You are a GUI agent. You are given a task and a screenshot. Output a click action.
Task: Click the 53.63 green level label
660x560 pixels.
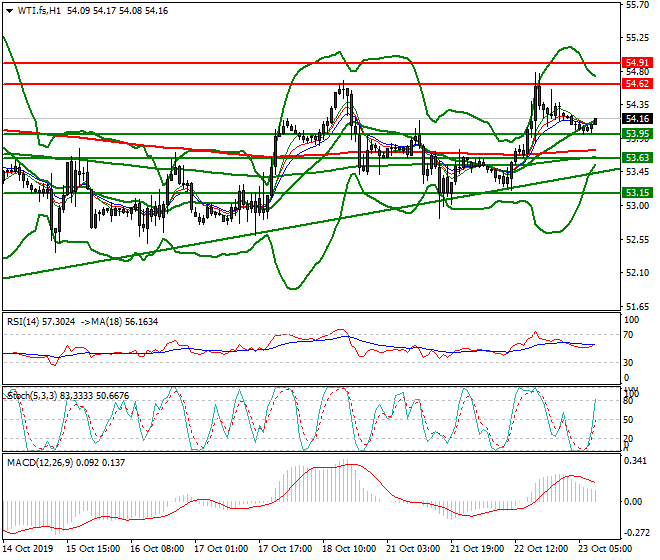[637, 158]
